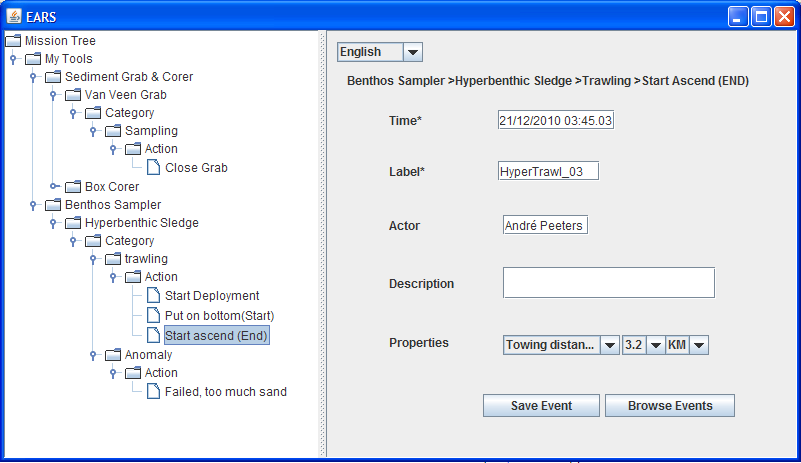Viewport: 801px width, 463px height.
Task: Collapse the Benthos Sampler tree node
Action: click(33, 204)
